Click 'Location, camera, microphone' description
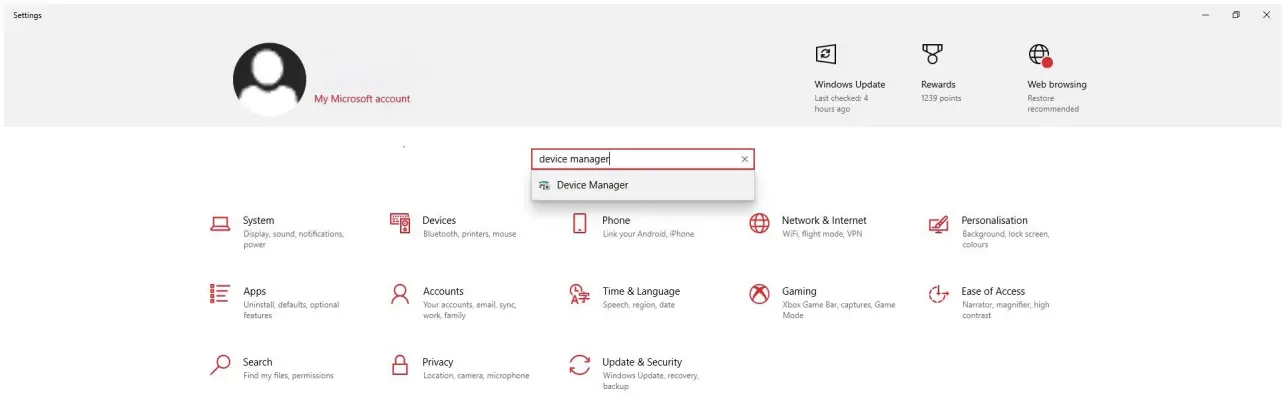This screenshot has height=401, width=1285. pyautogui.click(x=476, y=376)
